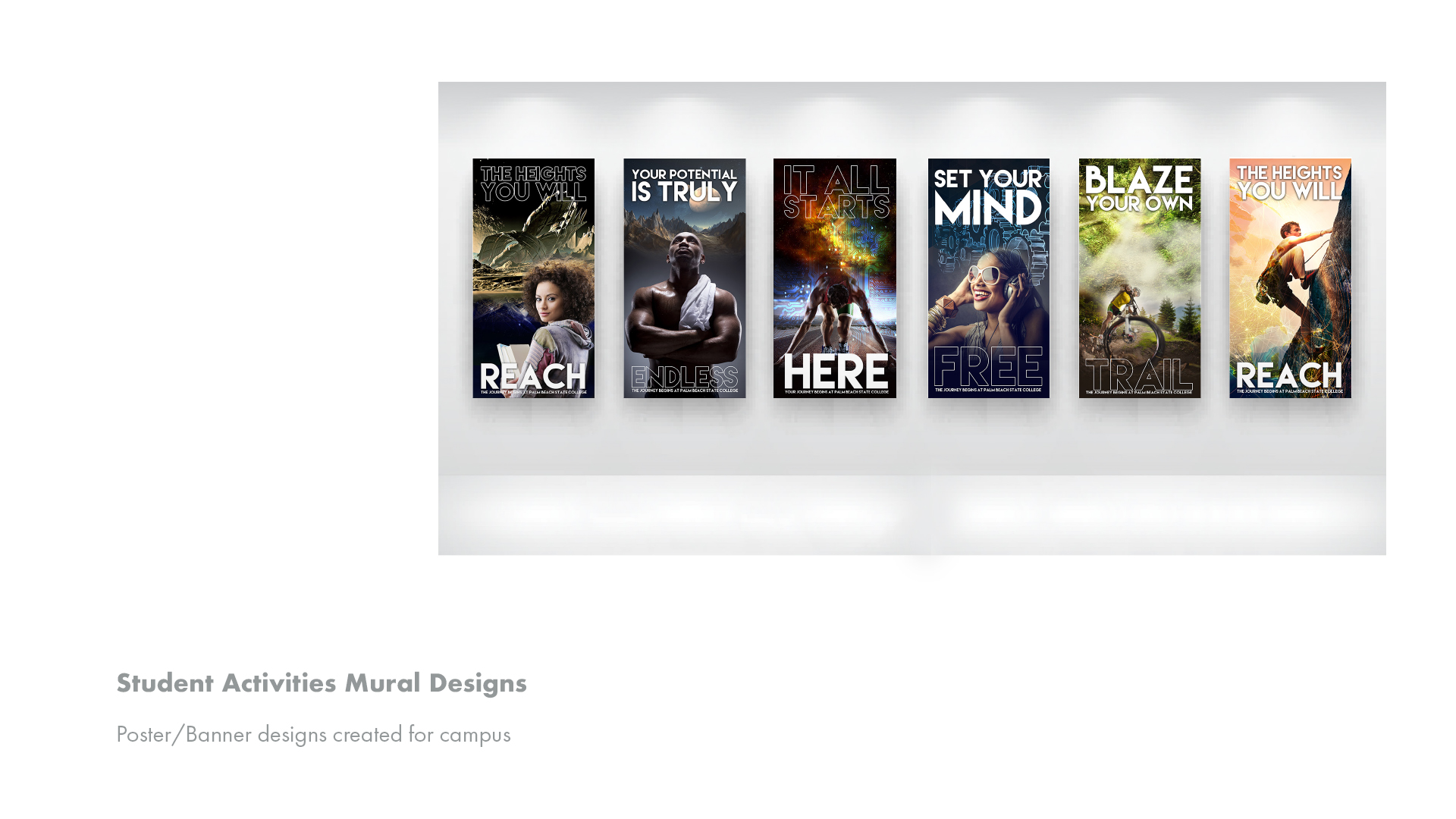Image resolution: width=1456 pixels, height=819 pixels.
Task: Open the curly-haired woman Reach poster
Action: [x=533, y=278]
